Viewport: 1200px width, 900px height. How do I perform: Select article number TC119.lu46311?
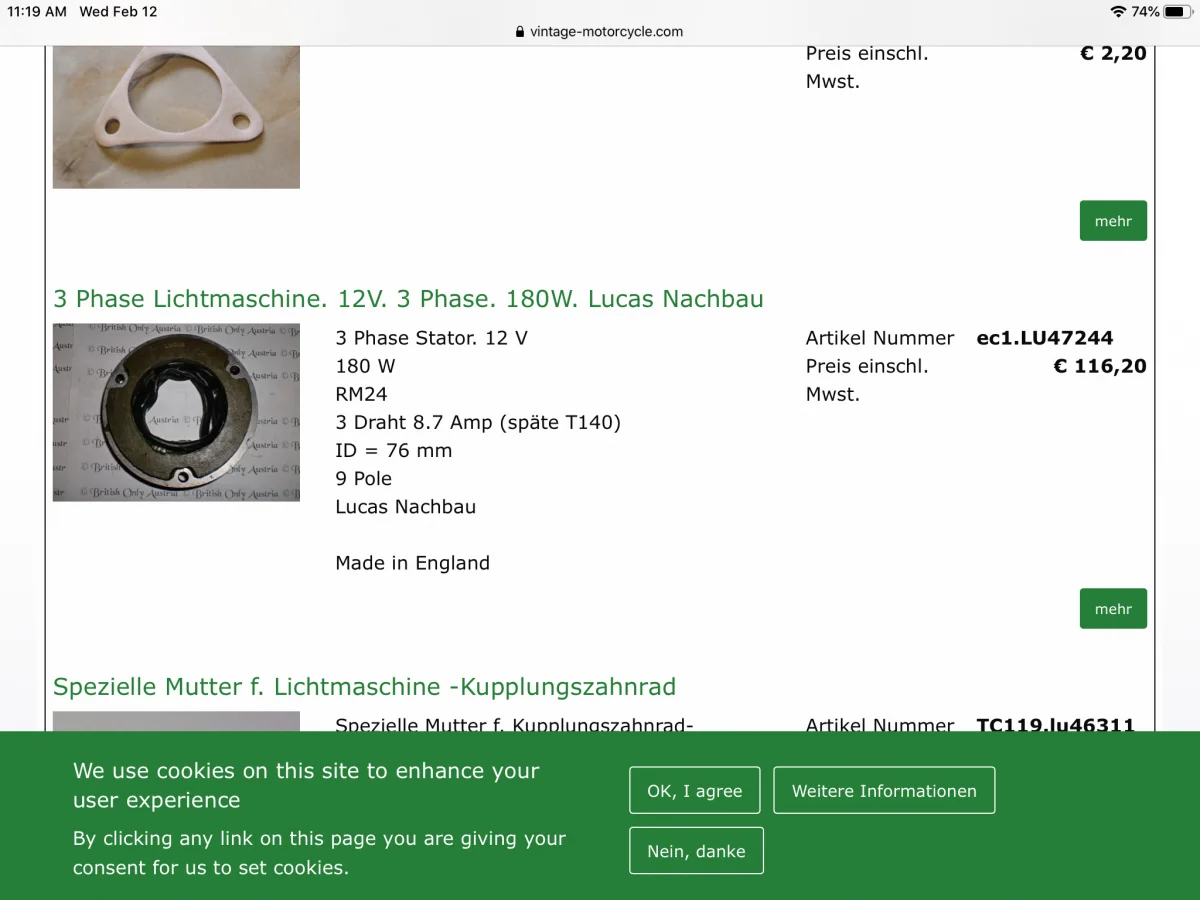click(1056, 725)
